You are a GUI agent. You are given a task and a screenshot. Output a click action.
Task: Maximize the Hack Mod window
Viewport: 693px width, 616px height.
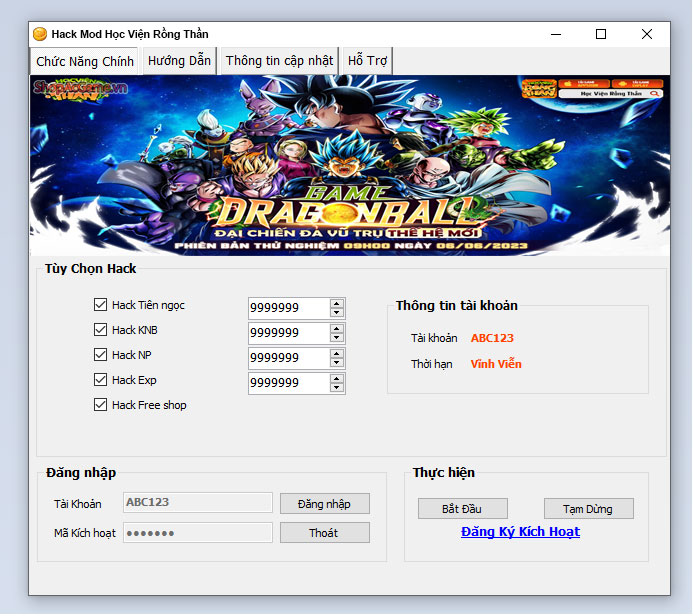[601, 34]
